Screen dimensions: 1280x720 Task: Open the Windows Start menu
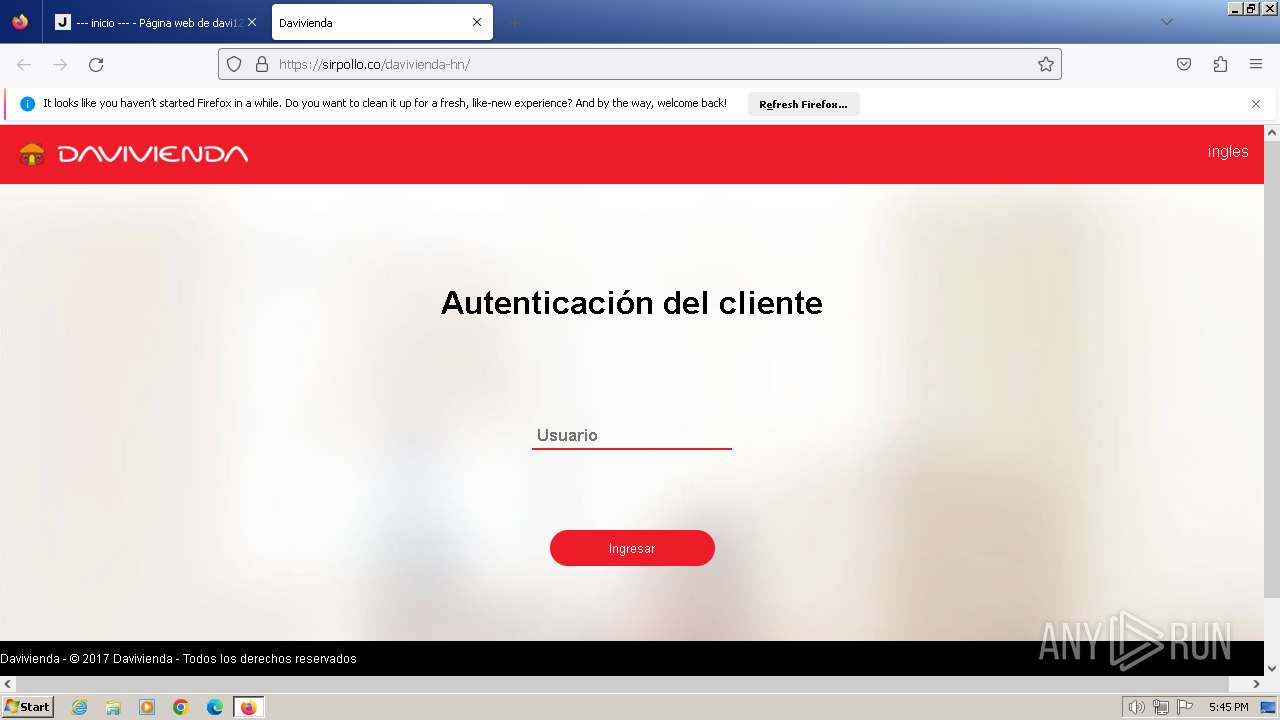click(x=28, y=707)
